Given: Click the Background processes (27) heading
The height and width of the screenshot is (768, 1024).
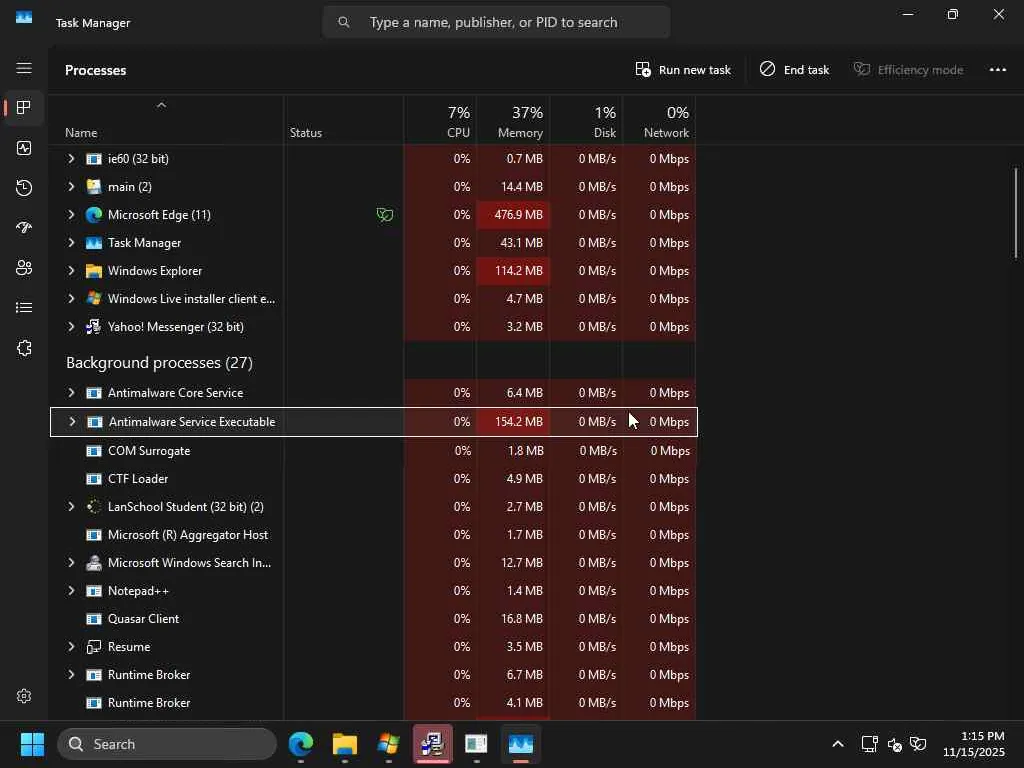Looking at the screenshot, I should tap(159, 362).
